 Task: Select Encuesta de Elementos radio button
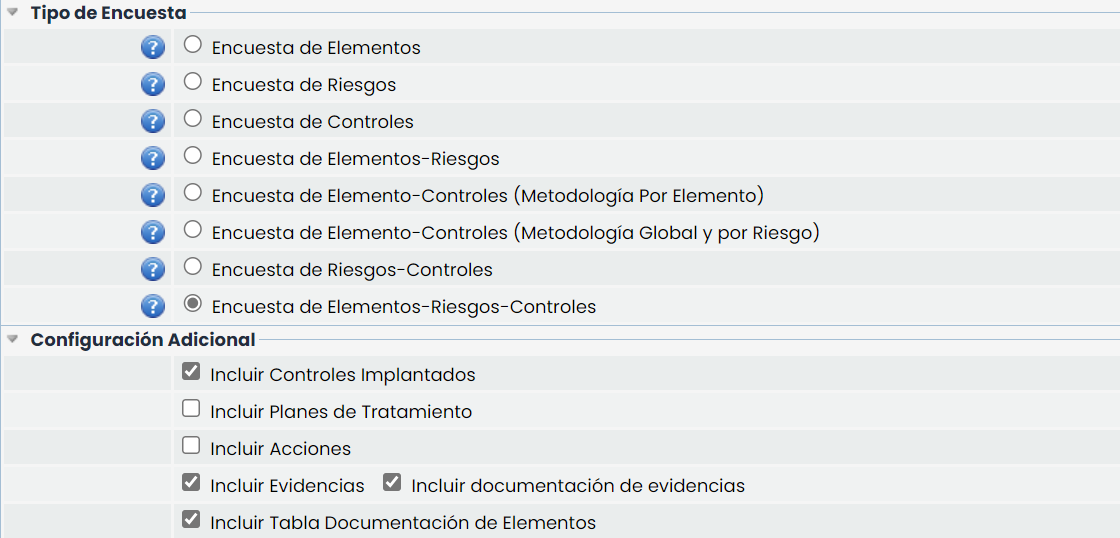(193, 45)
